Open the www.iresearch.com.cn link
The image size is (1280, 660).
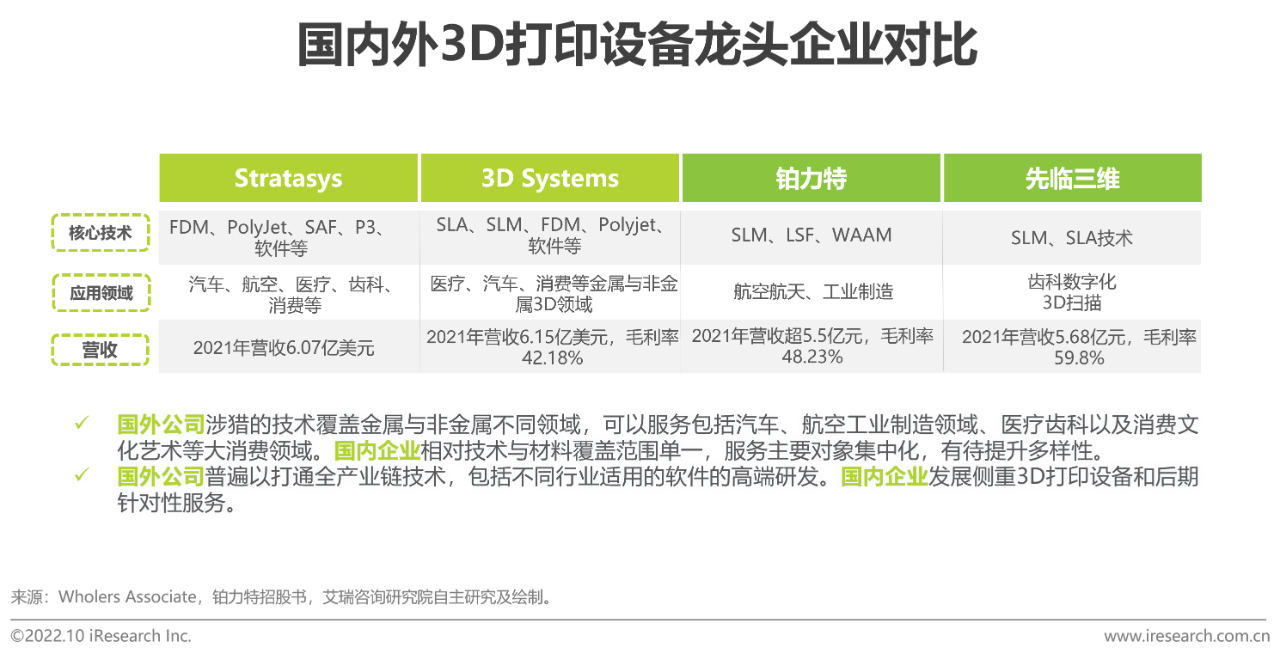(x=1186, y=636)
